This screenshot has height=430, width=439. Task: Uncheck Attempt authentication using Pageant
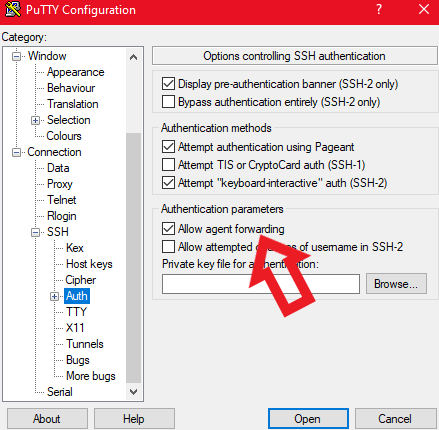168,147
